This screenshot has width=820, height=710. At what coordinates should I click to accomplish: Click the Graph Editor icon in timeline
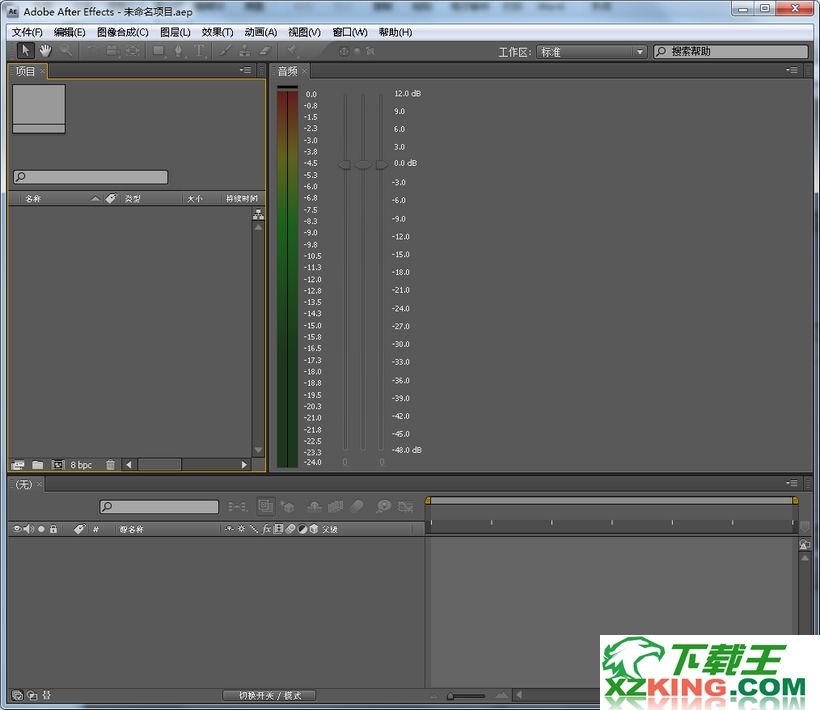(x=405, y=506)
